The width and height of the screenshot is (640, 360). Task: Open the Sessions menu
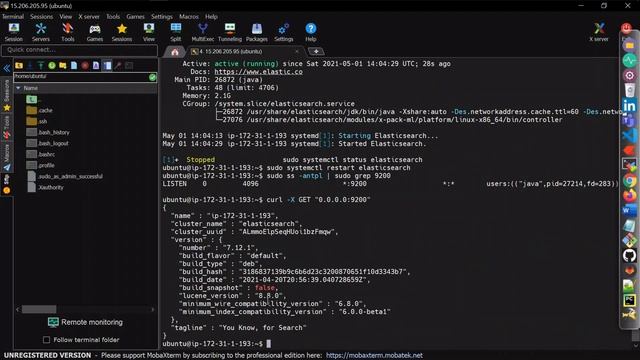(x=41, y=17)
